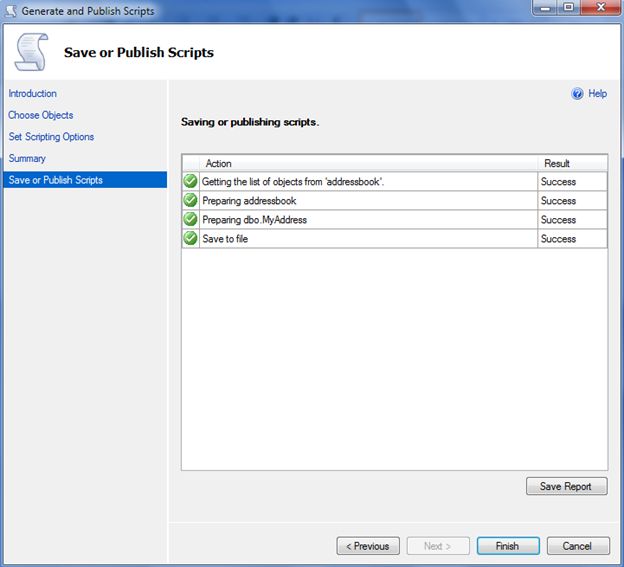Go to the Choose Objects step
This screenshot has height=567, width=624.
41,115
